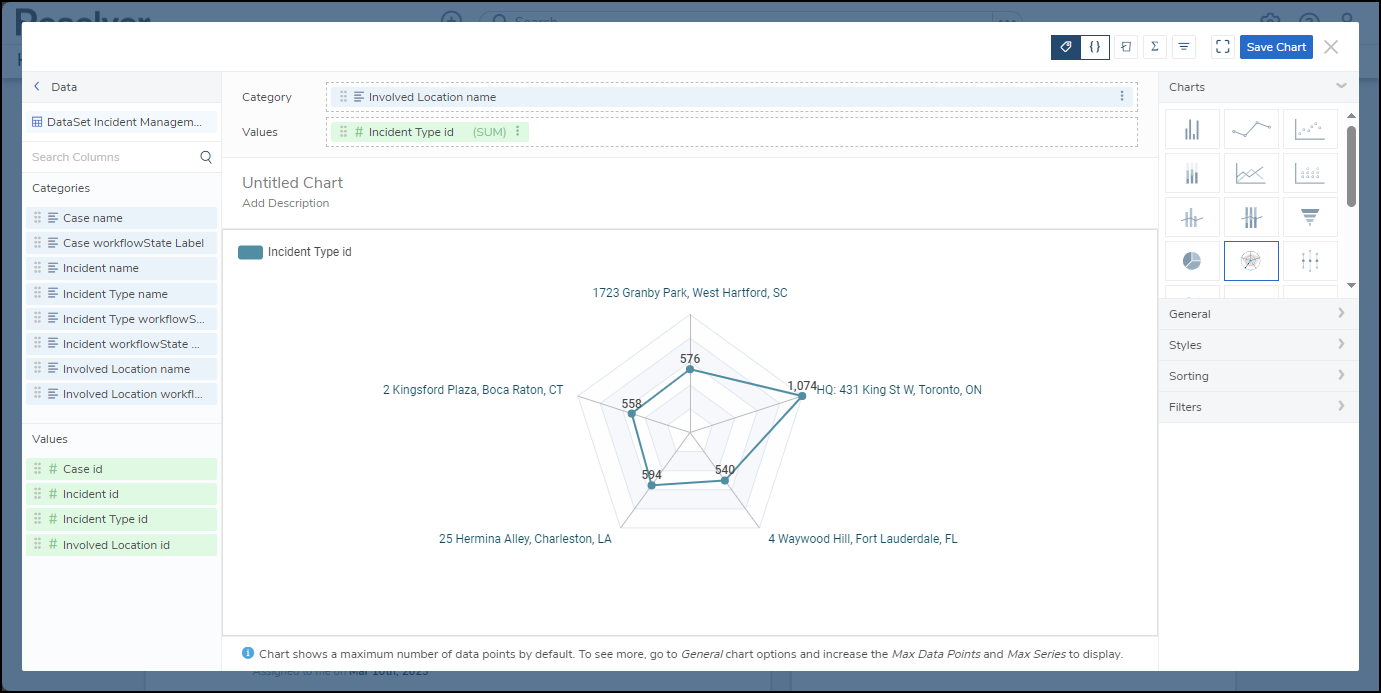Image resolution: width=1381 pixels, height=693 pixels.
Task: Click the 540 data point on radar
Action: coord(724,481)
